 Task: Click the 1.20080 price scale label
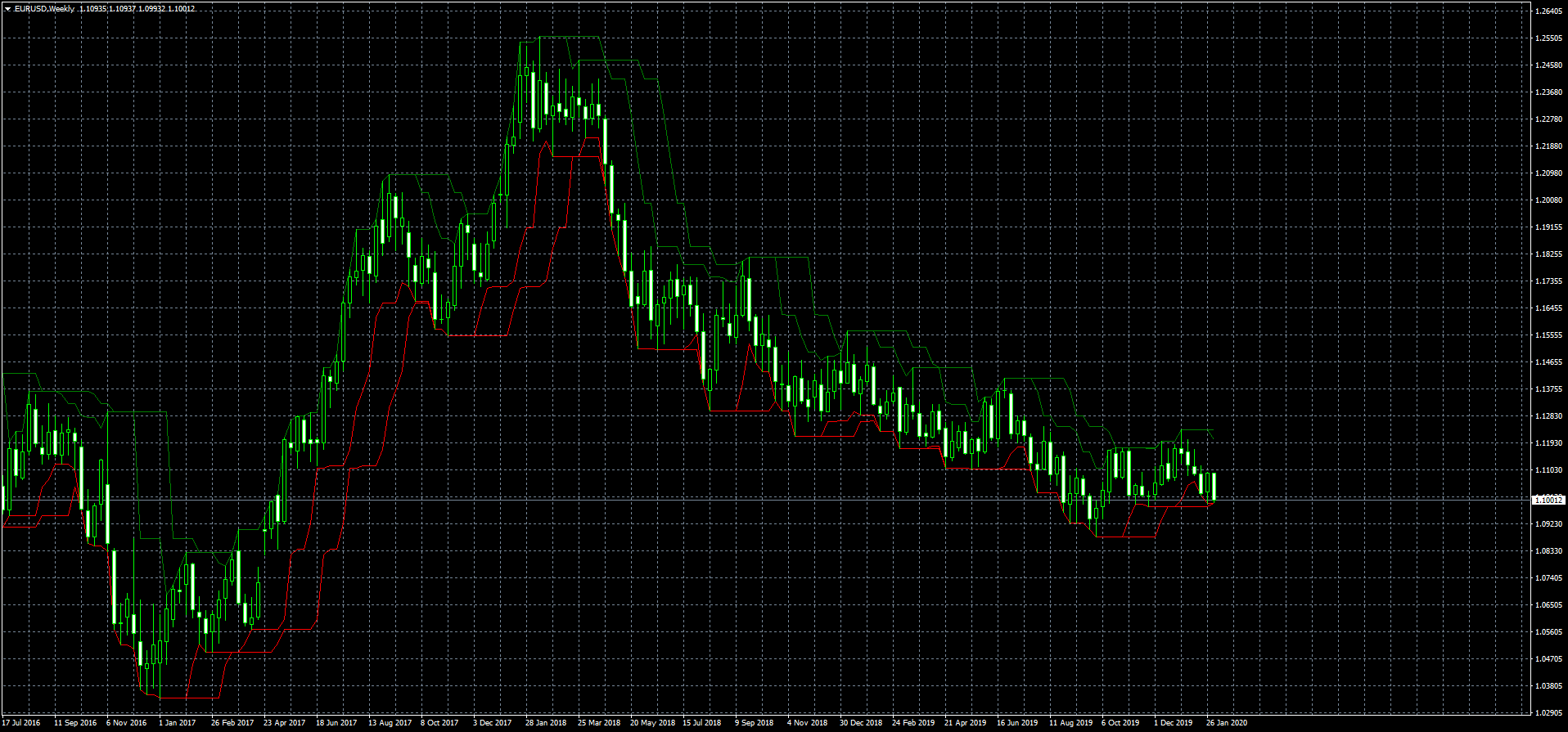click(1549, 200)
